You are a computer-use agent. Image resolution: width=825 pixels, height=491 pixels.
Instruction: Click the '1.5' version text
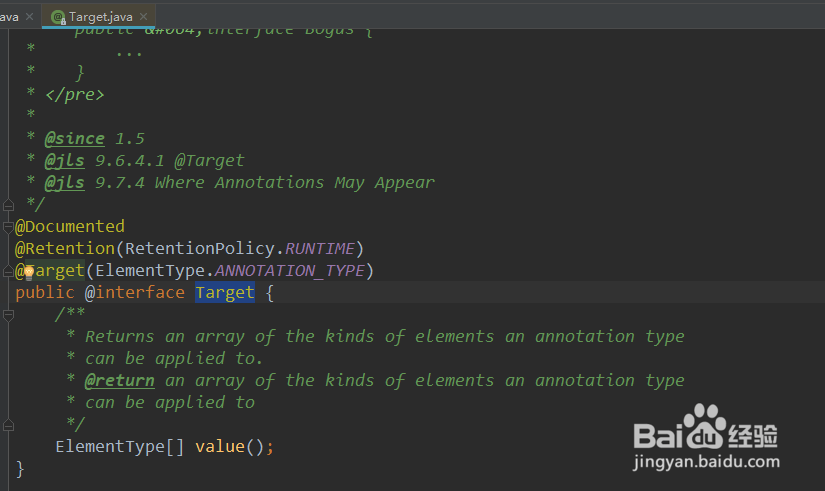click(129, 138)
